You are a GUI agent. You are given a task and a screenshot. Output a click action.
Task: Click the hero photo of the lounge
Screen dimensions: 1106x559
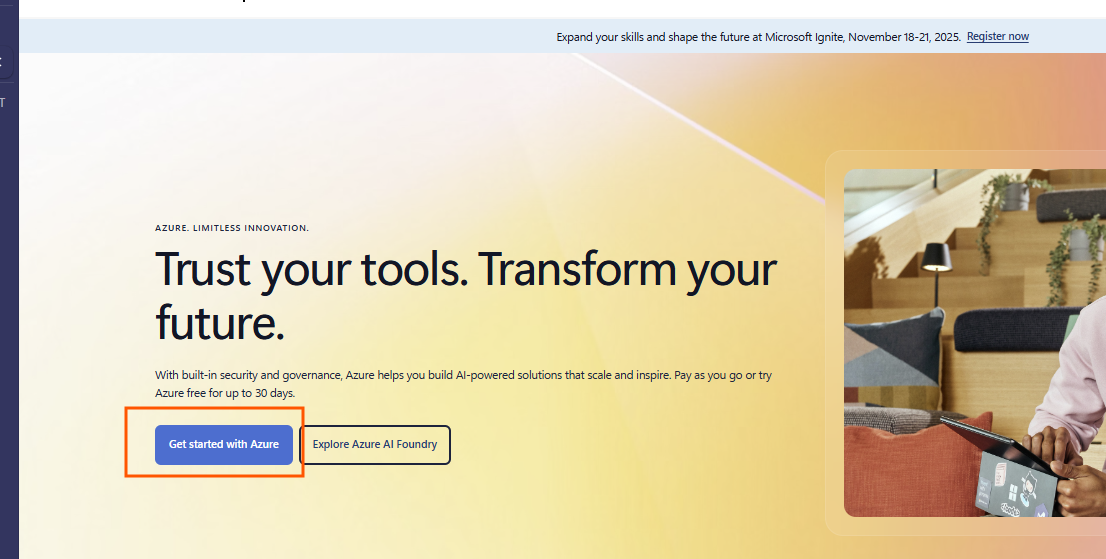tap(975, 343)
